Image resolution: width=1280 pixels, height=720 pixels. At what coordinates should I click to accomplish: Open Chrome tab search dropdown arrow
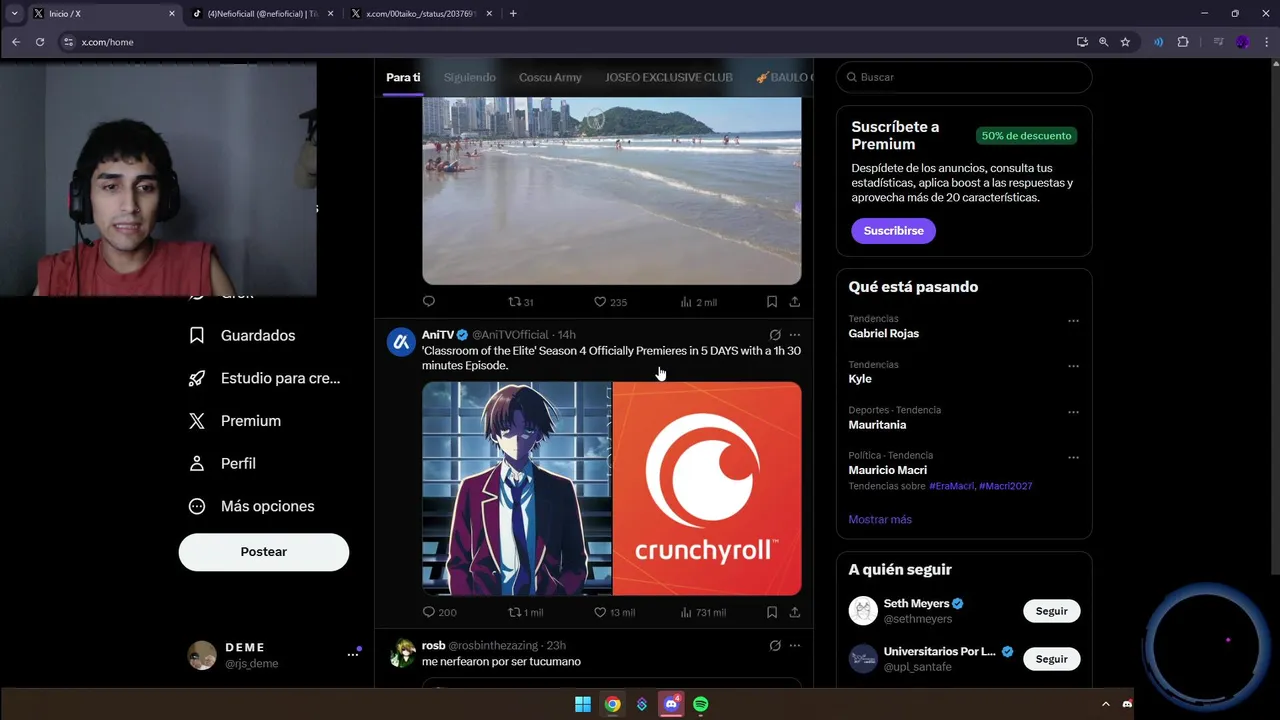click(x=14, y=14)
